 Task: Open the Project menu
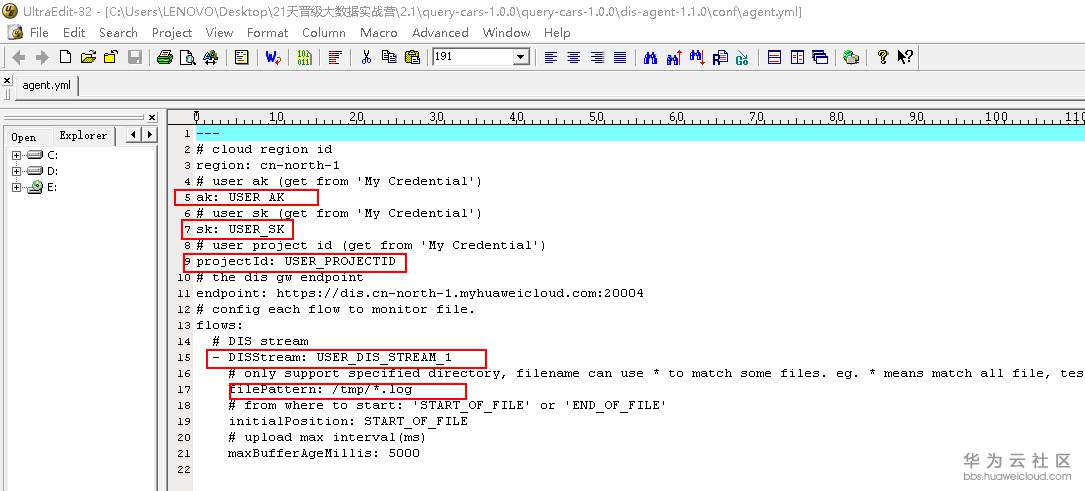pyautogui.click(x=172, y=33)
